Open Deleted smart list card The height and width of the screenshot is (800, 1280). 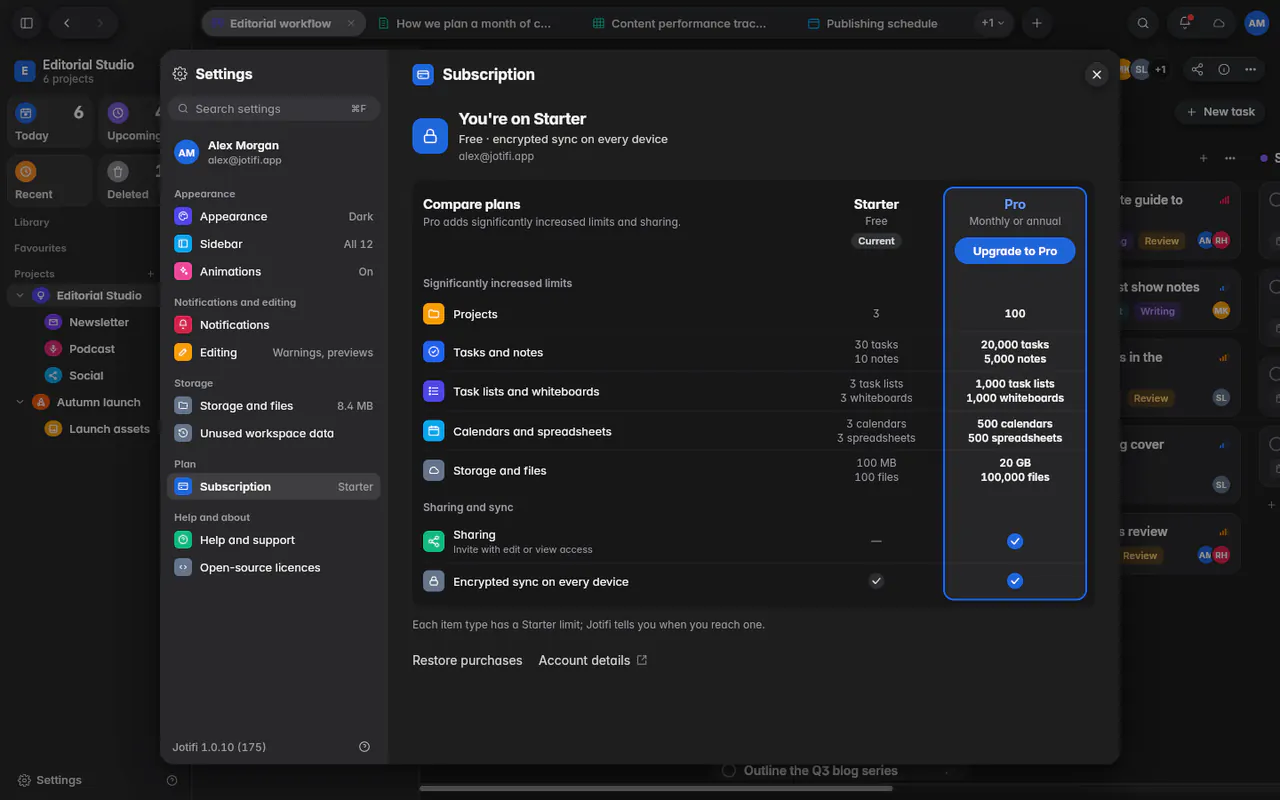point(131,180)
